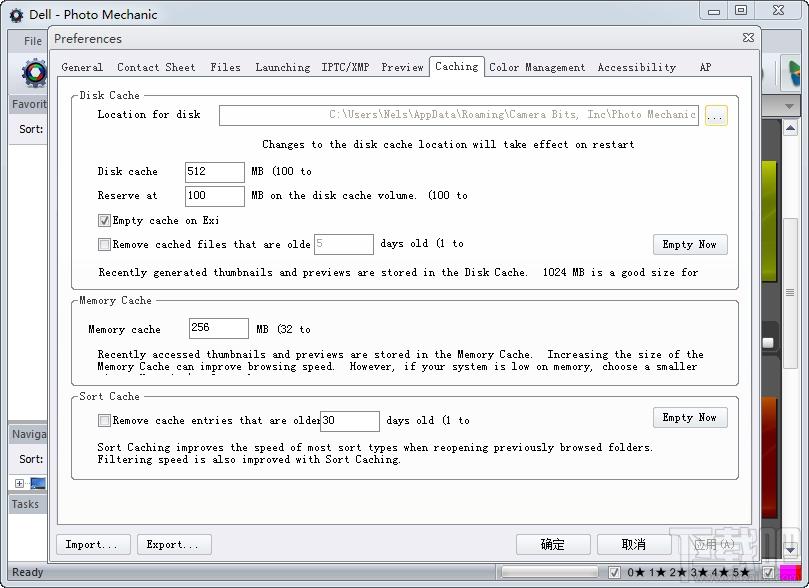Screen dimensions: 809x588
Task: Click the browse '...' button for disk cache location
Action: 716,116
